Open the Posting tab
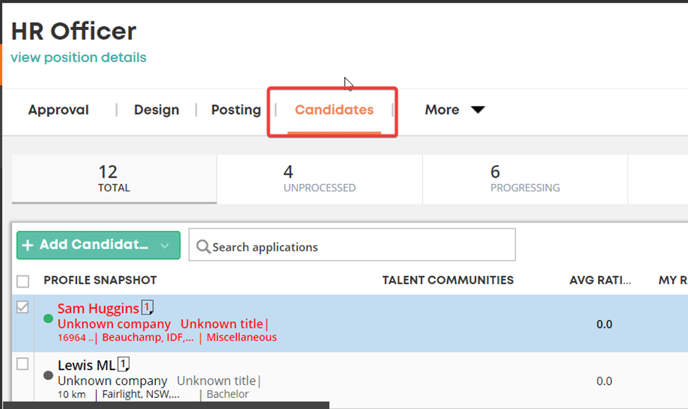The width and height of the screenshot is (688, 409). click(x=236, y=110)
